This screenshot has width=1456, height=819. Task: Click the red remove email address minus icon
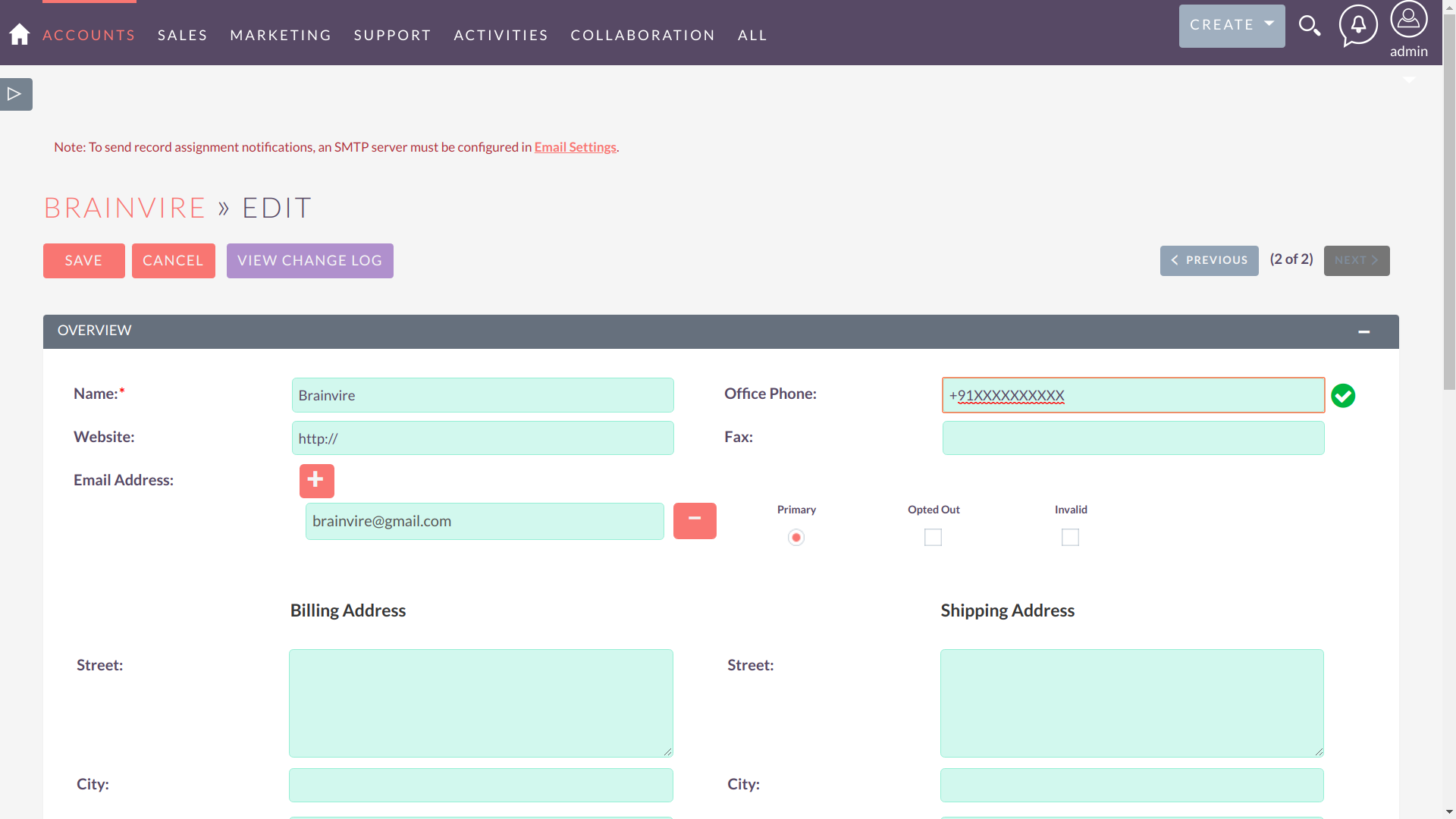click(x=695, y=521)
